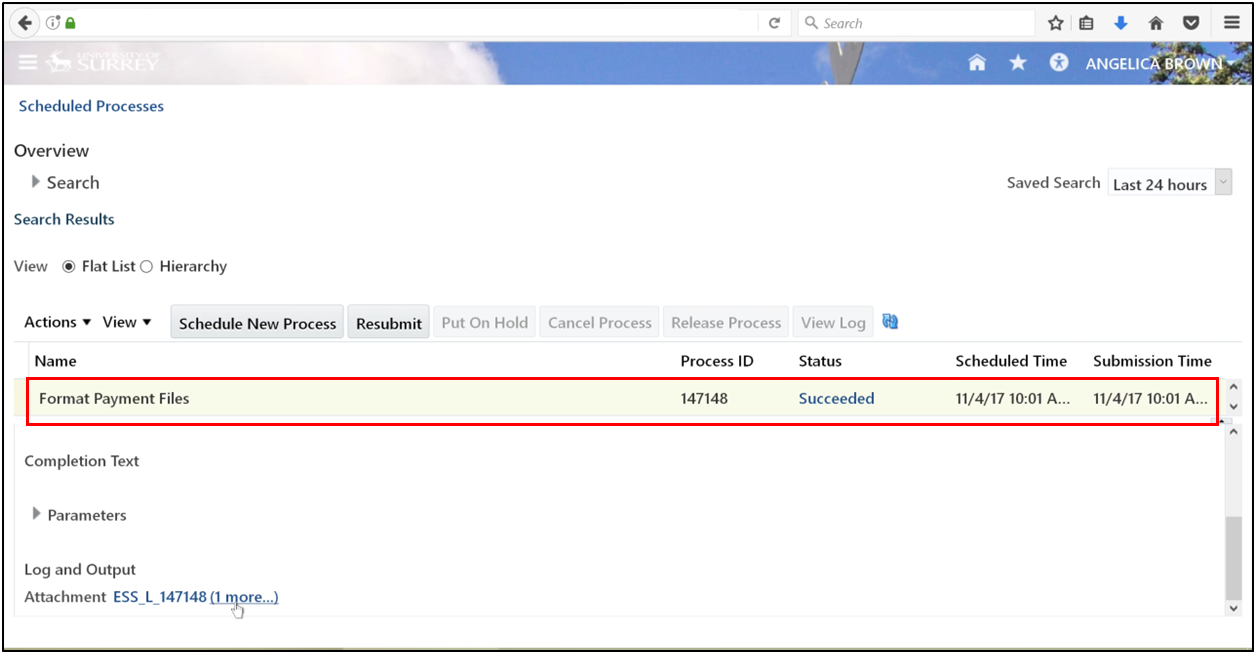Click the Succeeded status link for Format Payment Files
Viewport: 1256px width, 656px height.
point(837,398)
